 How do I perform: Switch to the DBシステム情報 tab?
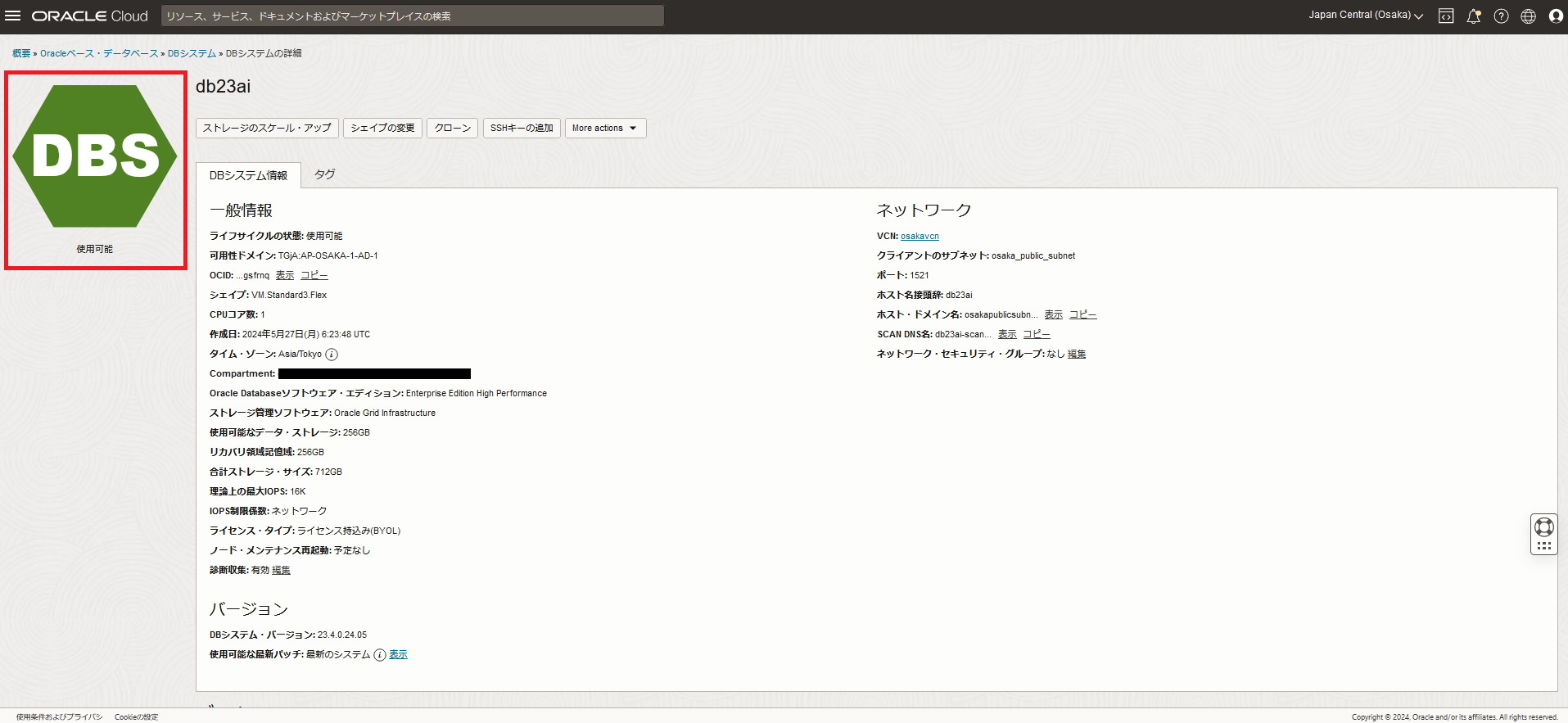pyautogui.click(x=248, y=175)
